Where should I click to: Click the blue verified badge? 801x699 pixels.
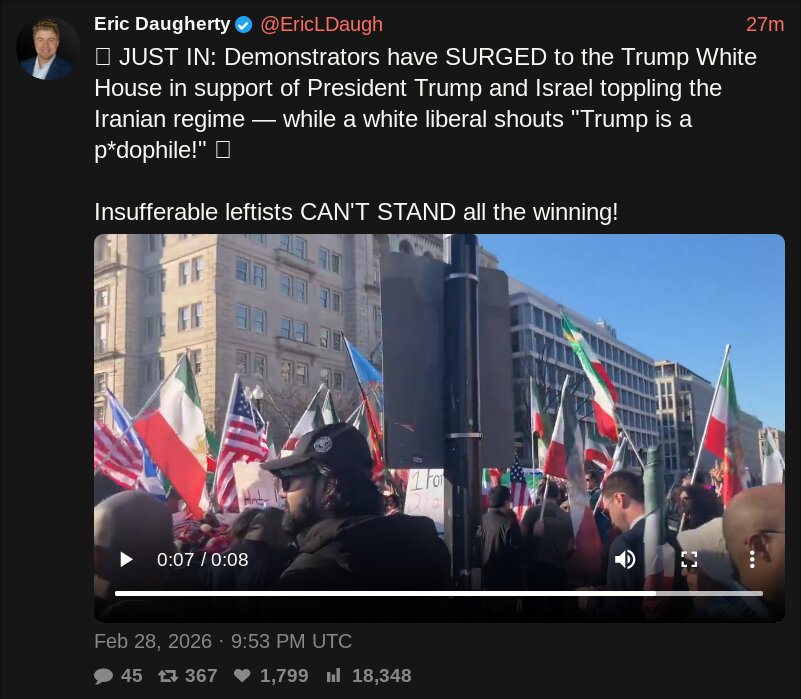[243, 25]
